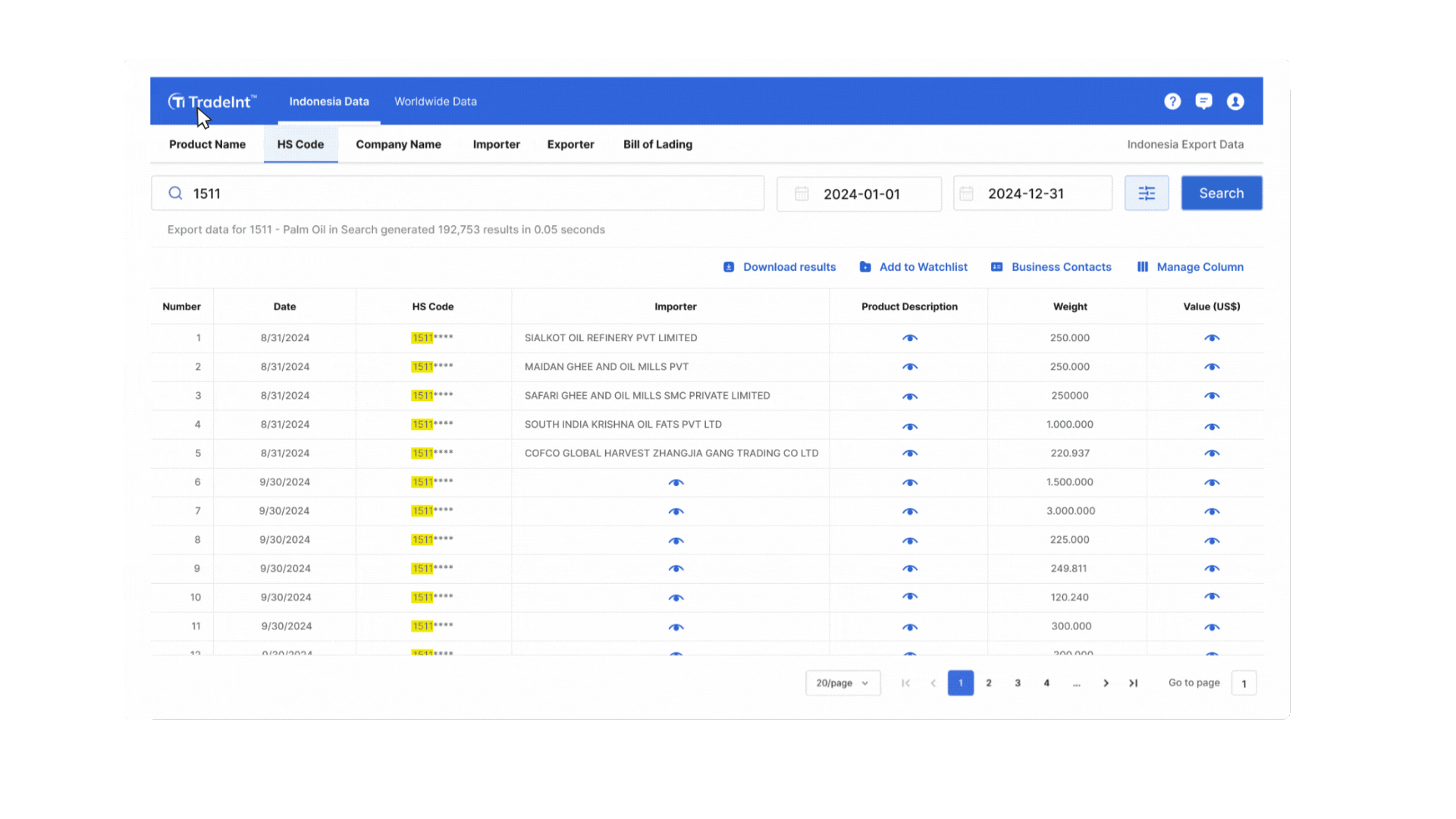1456x819 pixels.
Task: Click the Date column header
Action: click(284, 307)
